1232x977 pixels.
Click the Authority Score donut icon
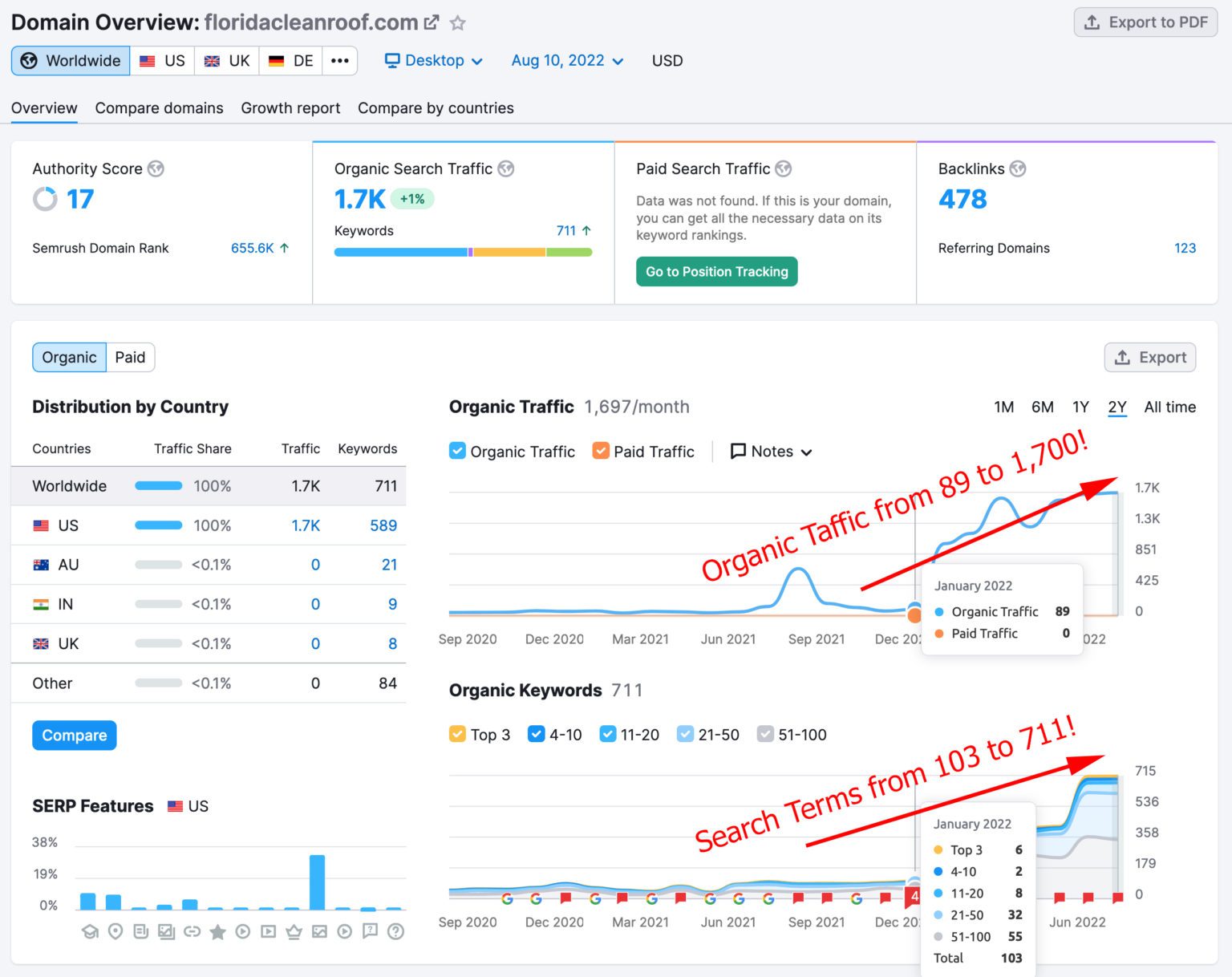coord(45,199)
